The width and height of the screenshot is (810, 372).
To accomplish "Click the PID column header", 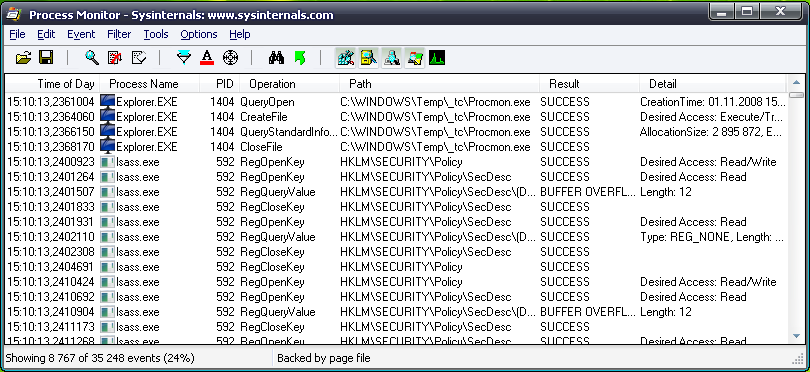I will [220, 84].
